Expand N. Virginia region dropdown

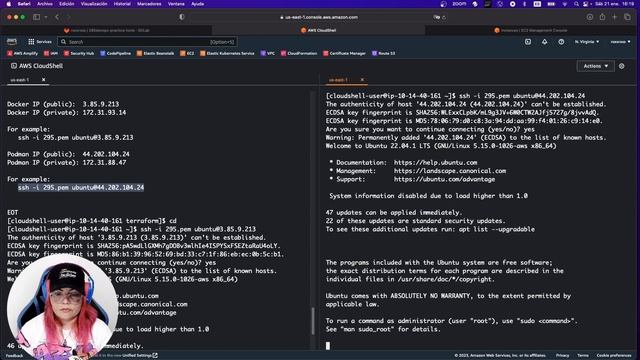click(587, 42)
